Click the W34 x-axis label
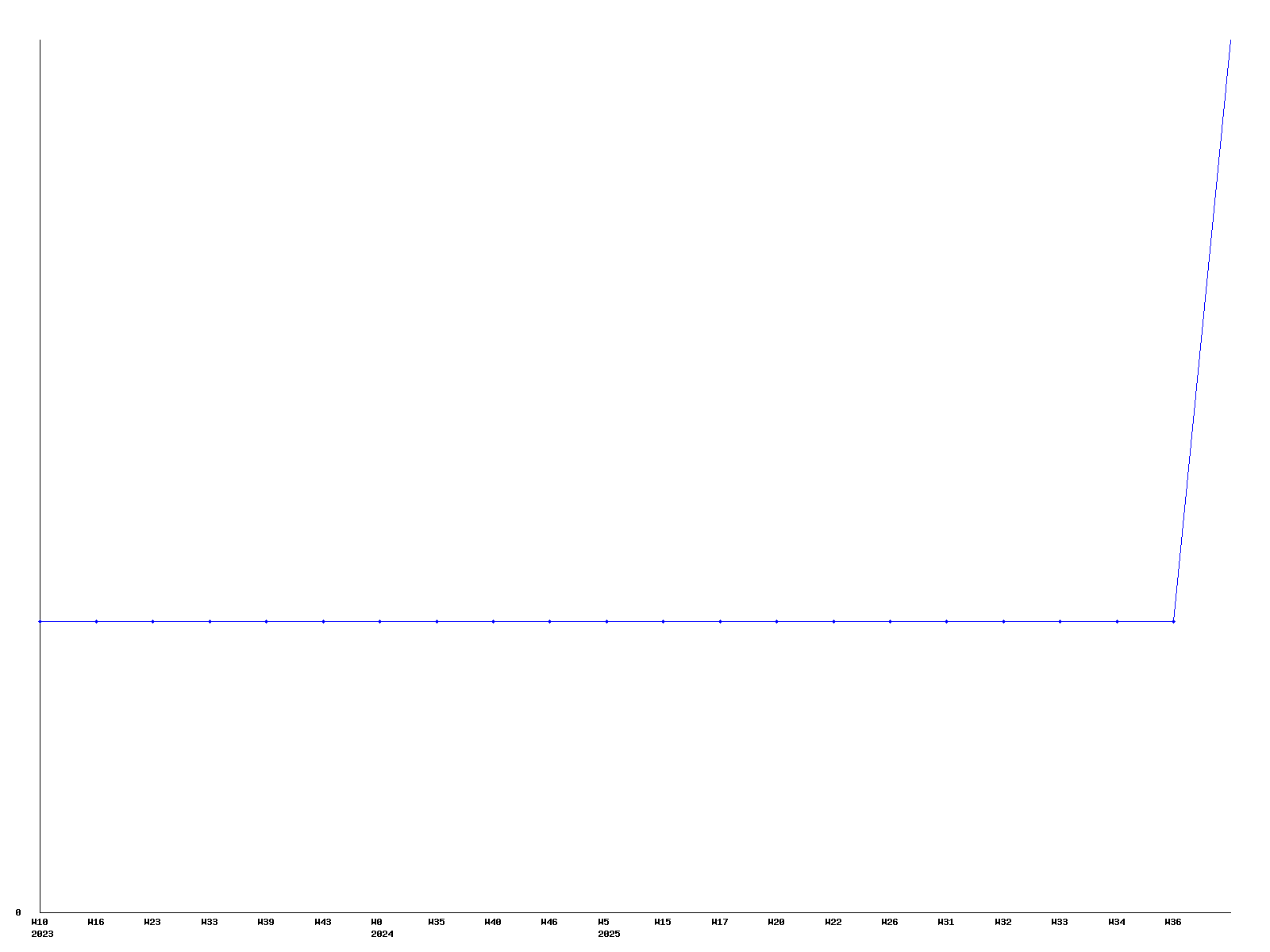This screenshot has width=1270, height=952. (x=1117, y=922)
